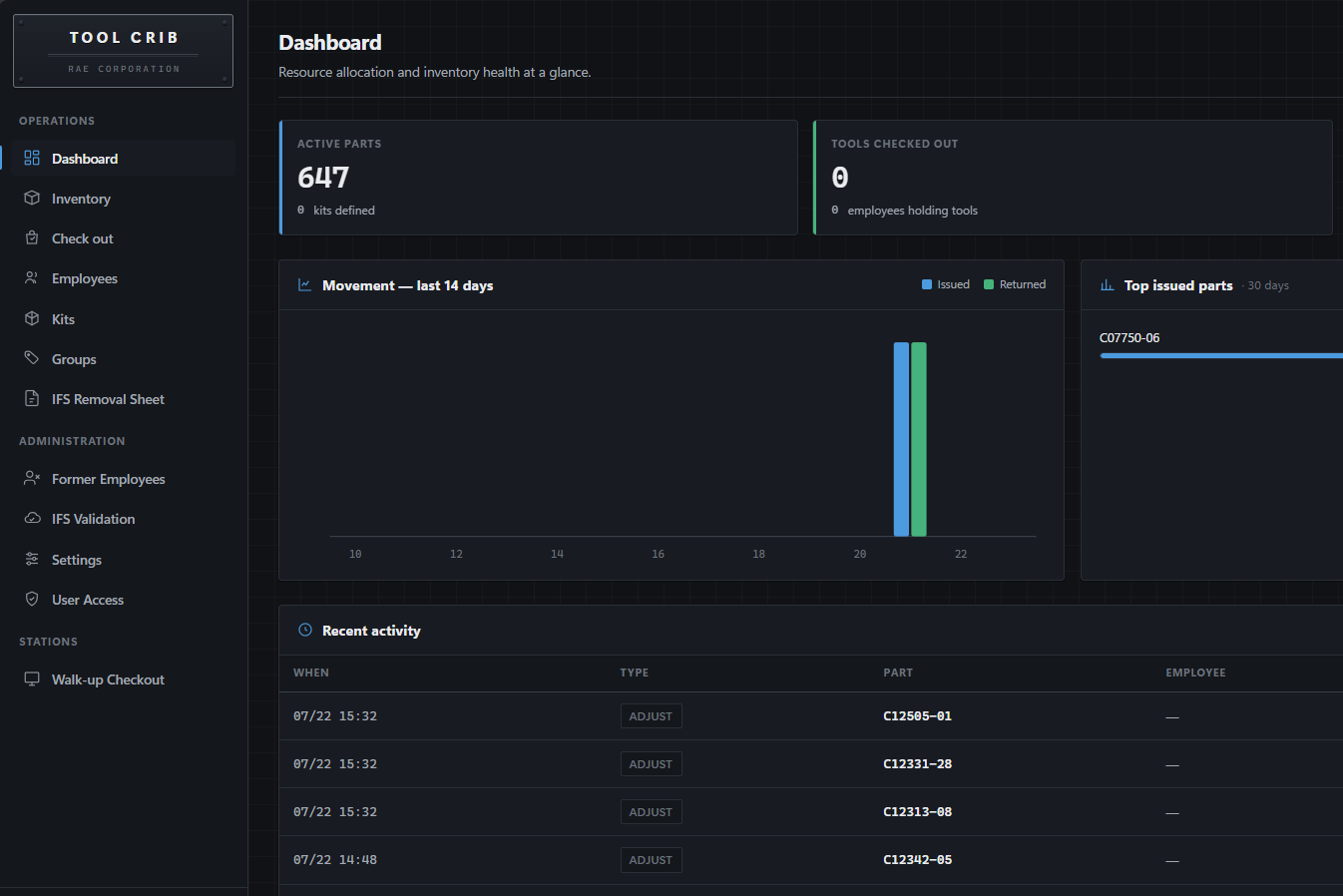
Task: Click the 07/22 15:32 timestamp for C12505-01
Action: pyautogui.click(x=335, y=716)
